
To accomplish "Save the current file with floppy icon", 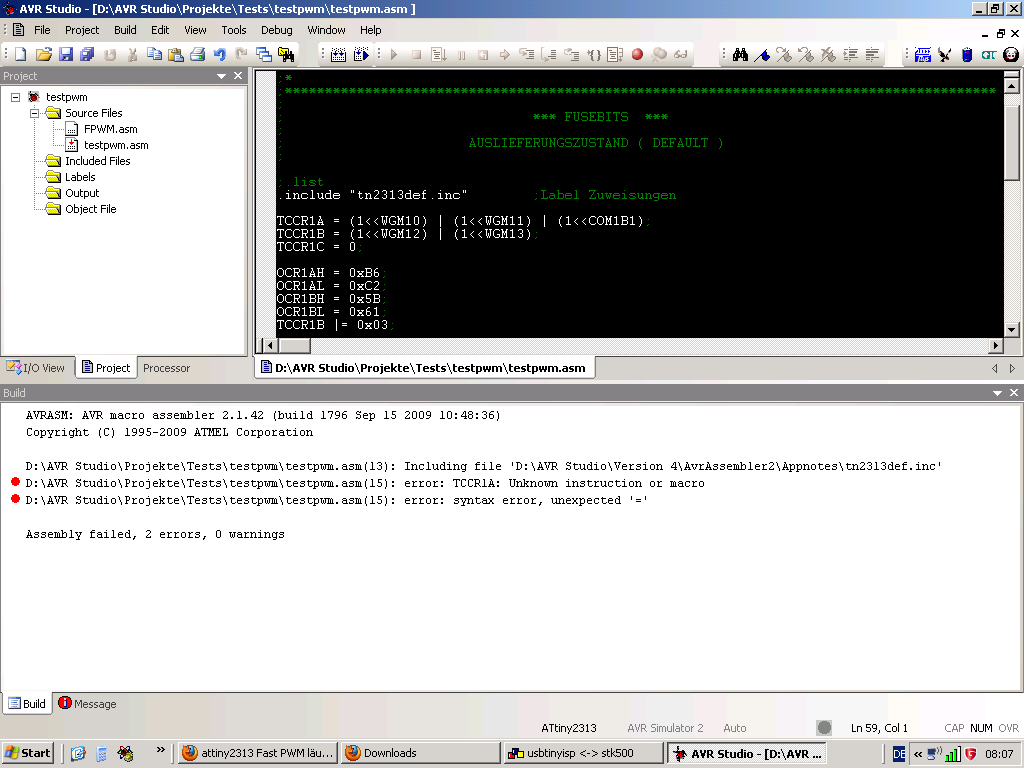I will (66, 55).
